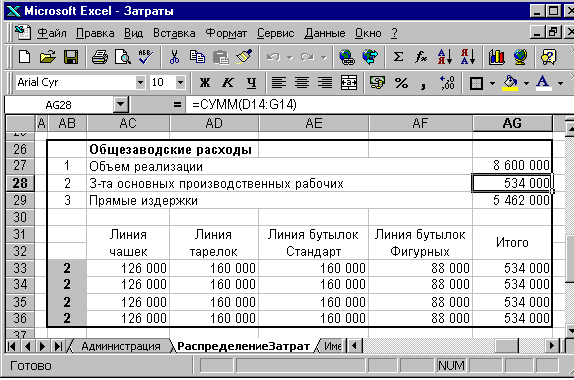Toggle underline Ч formatting
This screenshot has width=574, height=380.
pyautogui.click(x=251, y=83)
